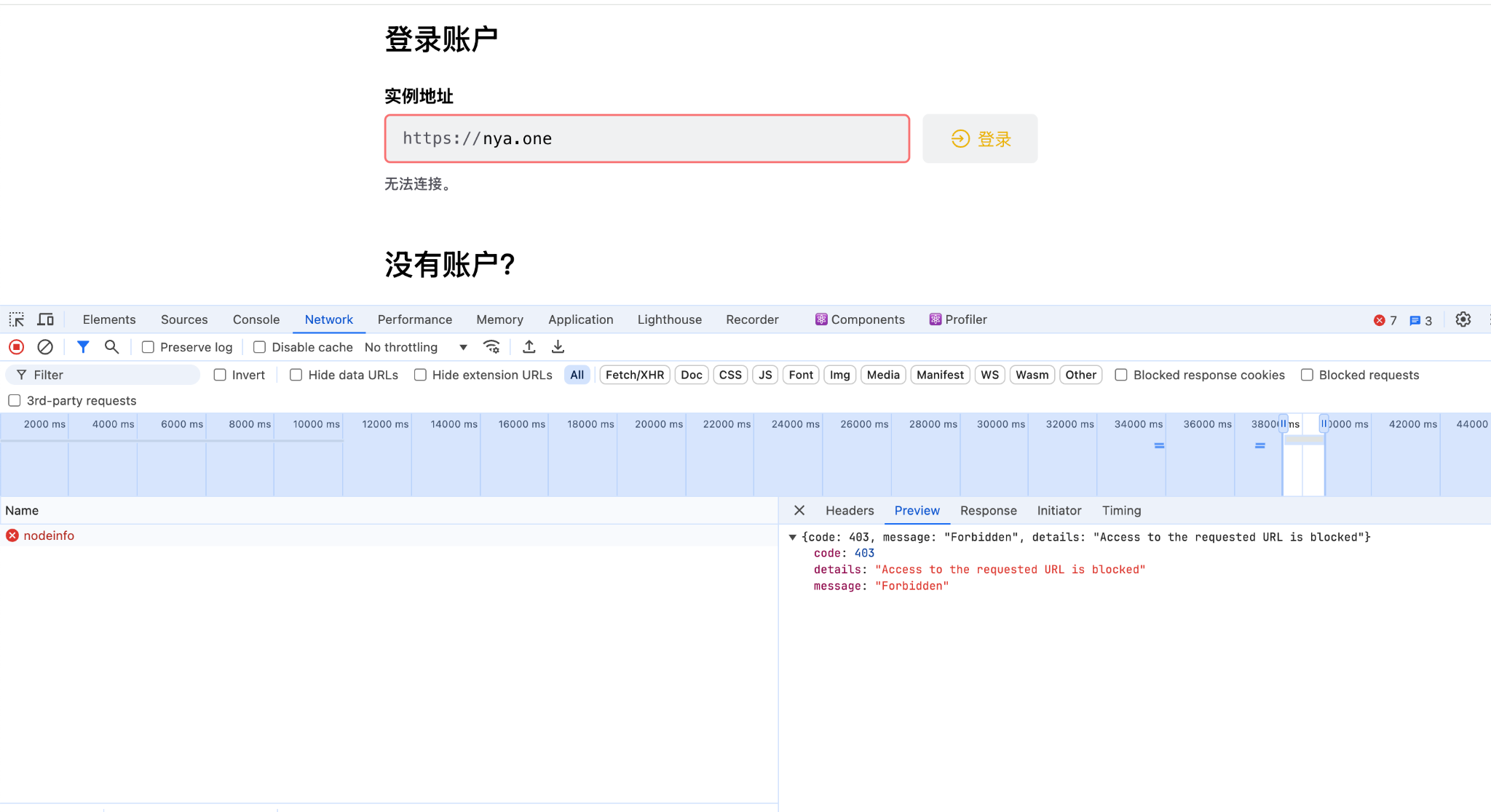Click the 登录 login button
1491x812 pixels.
(979, 138)
